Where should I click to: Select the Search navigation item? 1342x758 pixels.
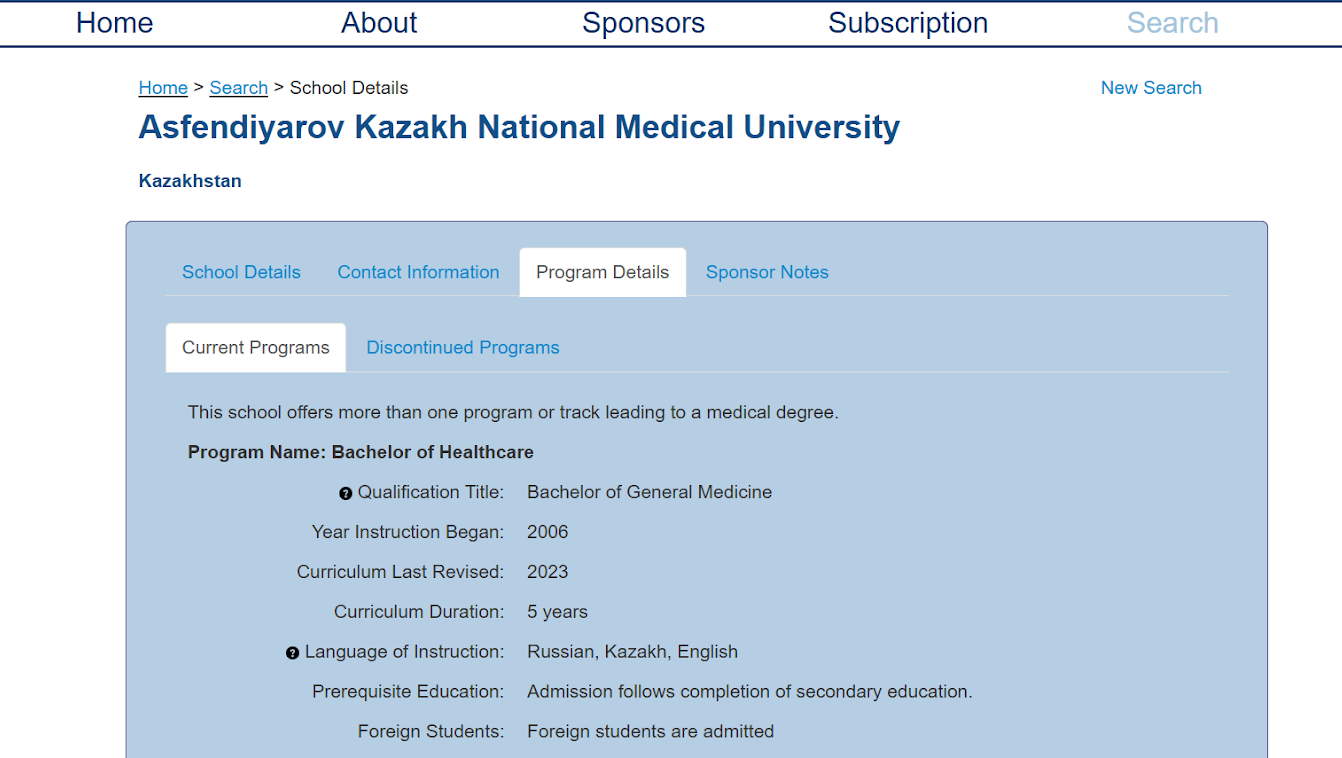tap(1173, 23)
